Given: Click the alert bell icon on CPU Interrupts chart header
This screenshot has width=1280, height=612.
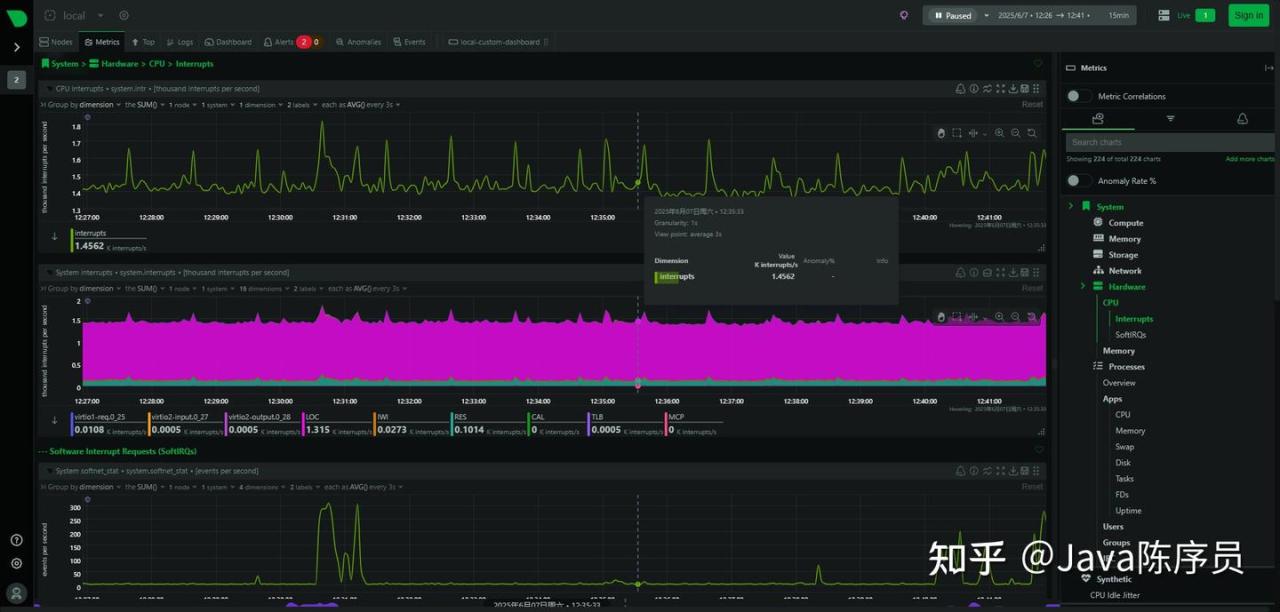Looking at the screenshot, I should 961,89.
